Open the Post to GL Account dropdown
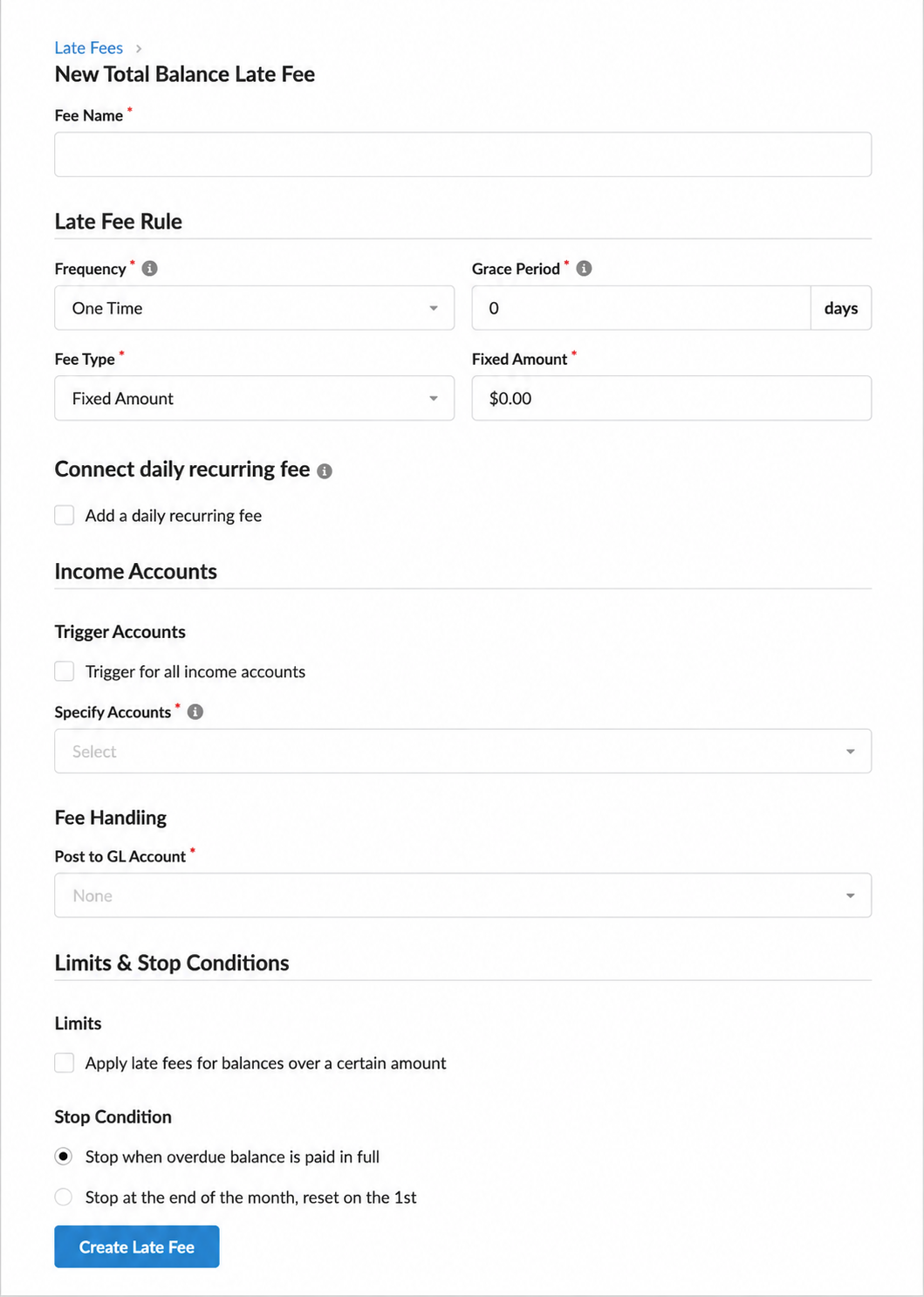The image size is (924, 1297). (x=462, y=896)
